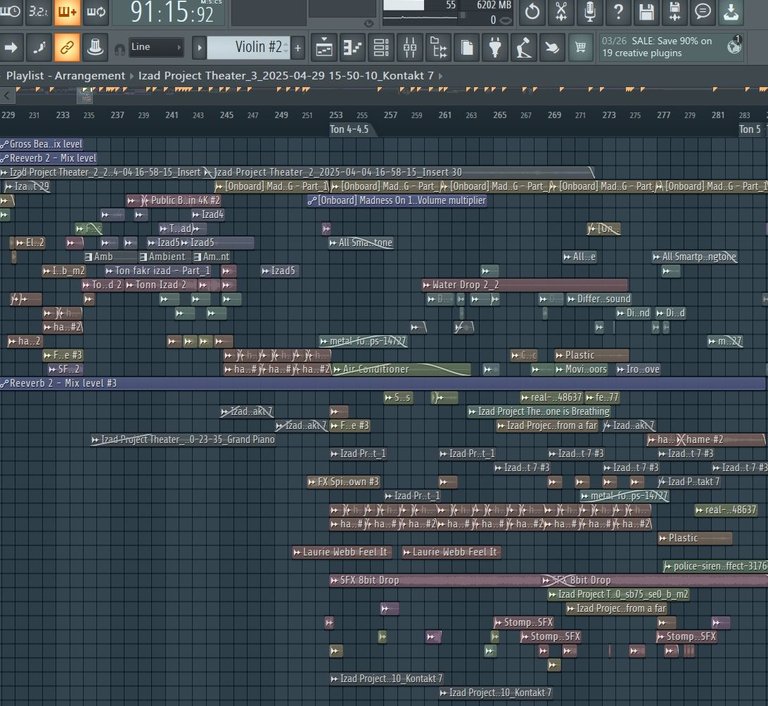The width and height of the screenshot is (768, 706).
Task: Toggle the 3.2.1 countdown before recording
Action: (38, 11)
